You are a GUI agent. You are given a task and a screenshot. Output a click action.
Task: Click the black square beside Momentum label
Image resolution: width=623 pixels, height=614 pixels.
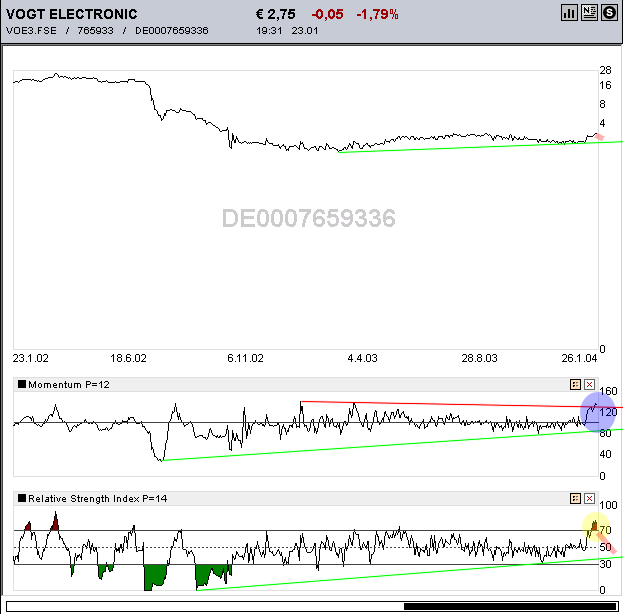[x=22, y=384]
